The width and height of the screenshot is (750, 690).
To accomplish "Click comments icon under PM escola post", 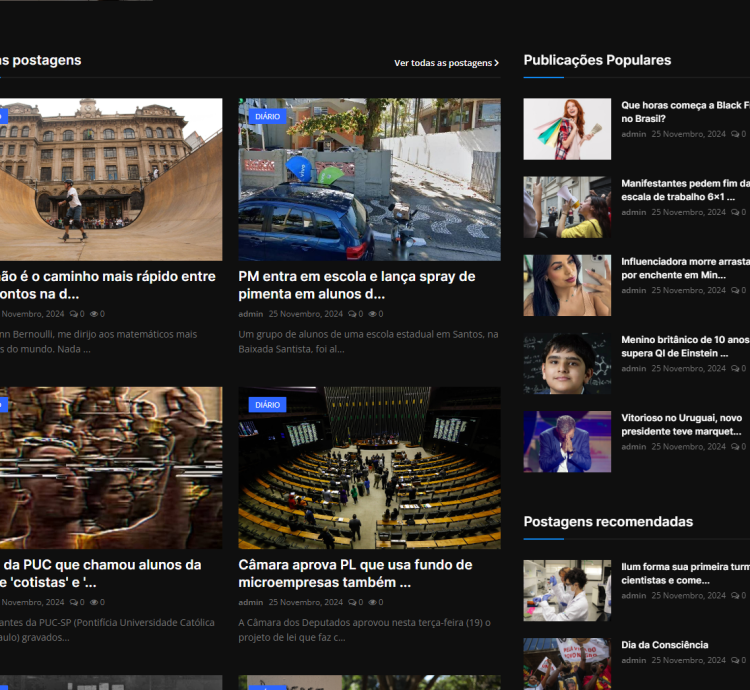I will click(x=352, y=314).
